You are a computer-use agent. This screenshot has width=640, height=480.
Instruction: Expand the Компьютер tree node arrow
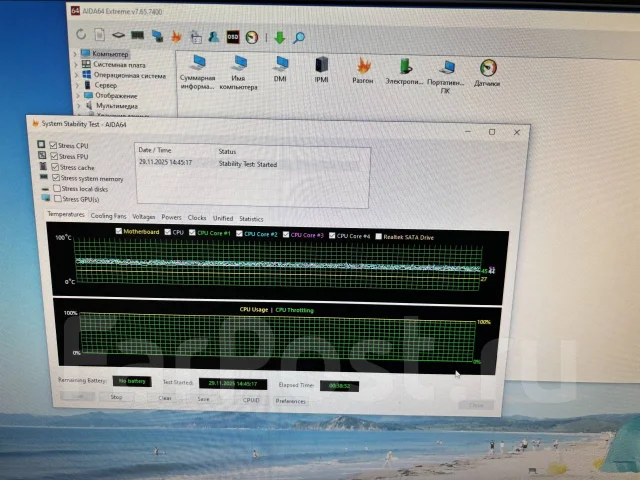(x=75, y=53)
